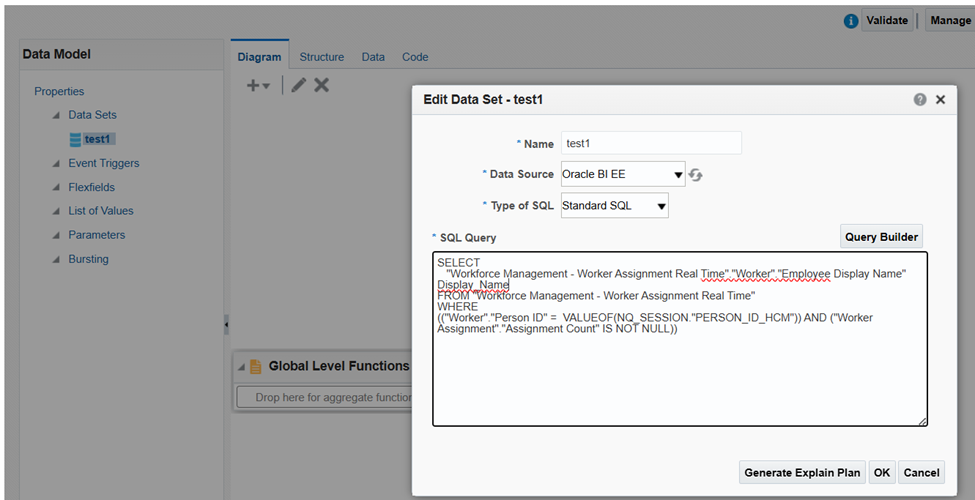975x500 pixels.
Task: Click Cancel in the Edit Data Set dialog
Action: [922, 473]
